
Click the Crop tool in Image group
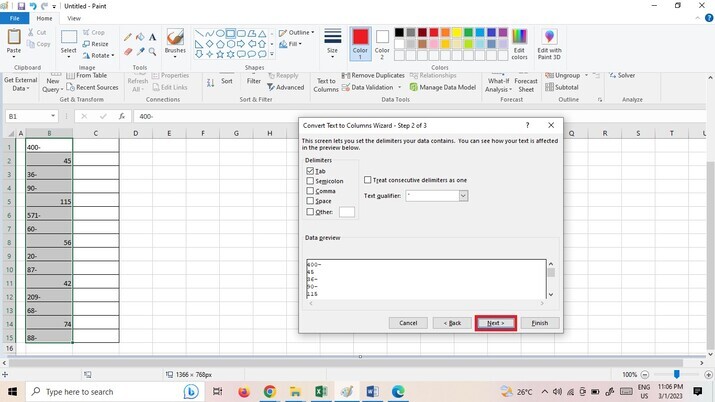tap(93, 32)
